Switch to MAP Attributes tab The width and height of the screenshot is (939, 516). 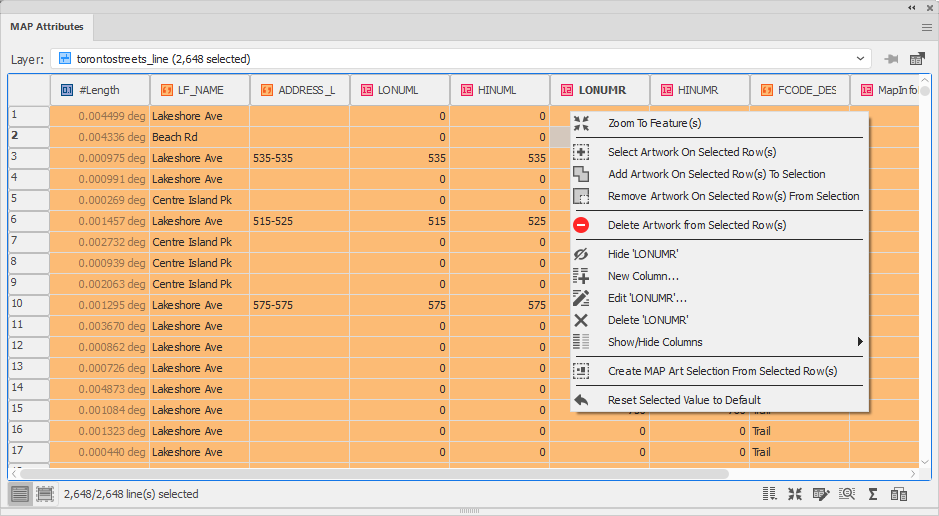coord(47,27)
